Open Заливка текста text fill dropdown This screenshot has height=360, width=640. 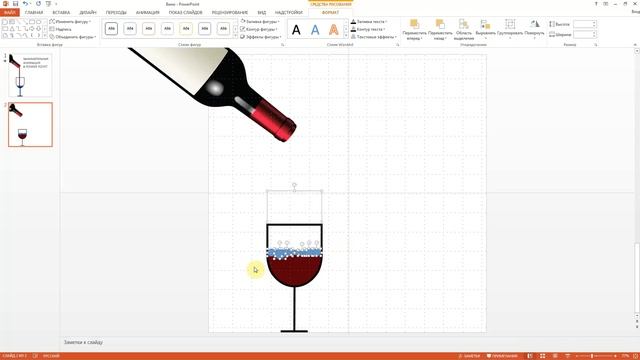coord(369,21)
